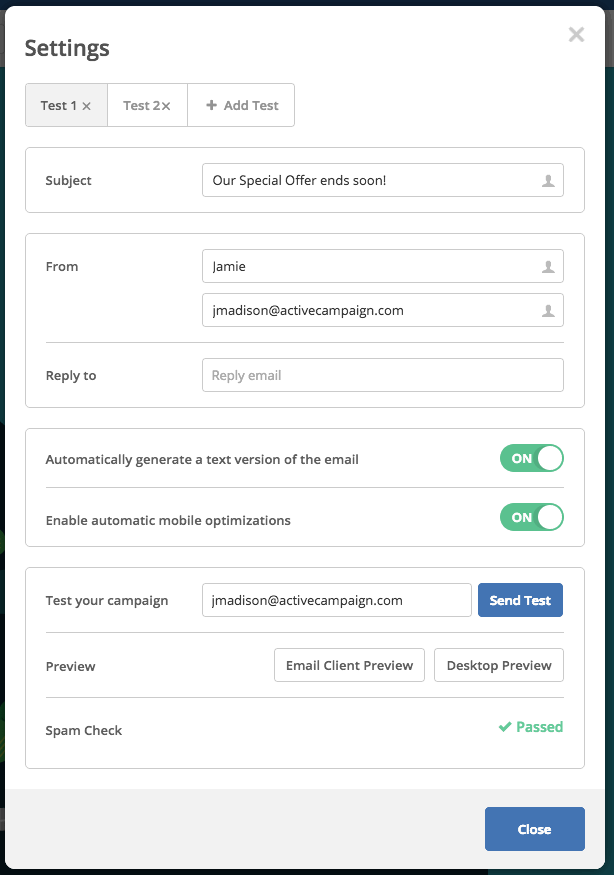The width and height of the screenshot is (614, 875).
Task: Click the blue Close button
Action: (535, 829)
